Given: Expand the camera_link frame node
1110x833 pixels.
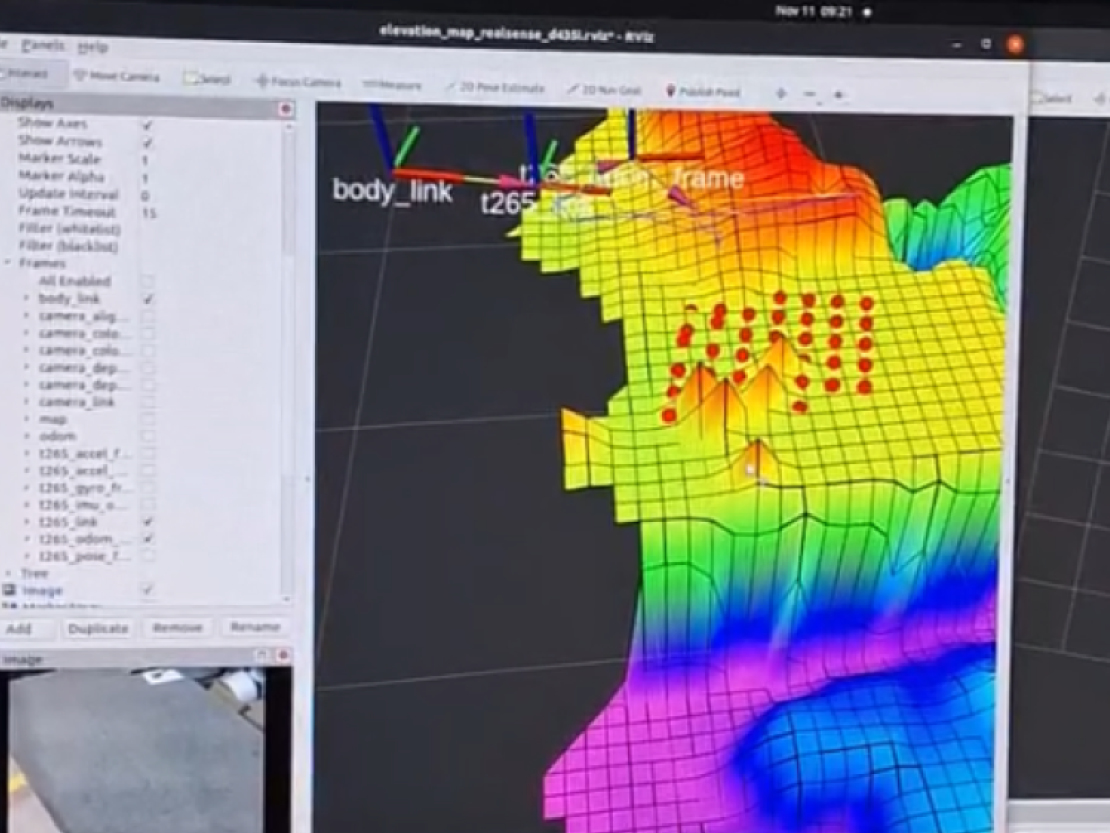Looking at the screenshot, I should (x=27, y=402).
